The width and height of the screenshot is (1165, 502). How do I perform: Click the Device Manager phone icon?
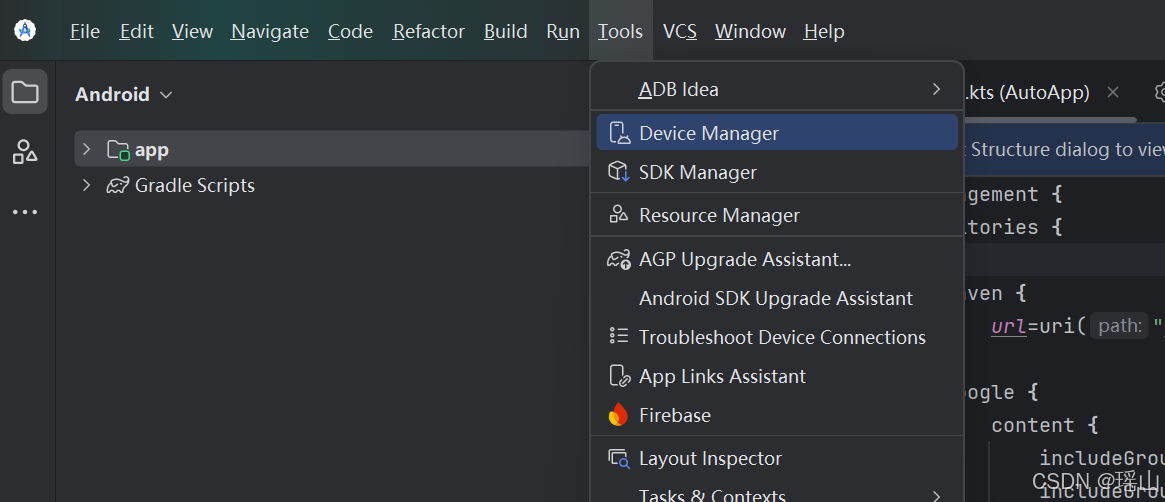[x=619, y=133]
